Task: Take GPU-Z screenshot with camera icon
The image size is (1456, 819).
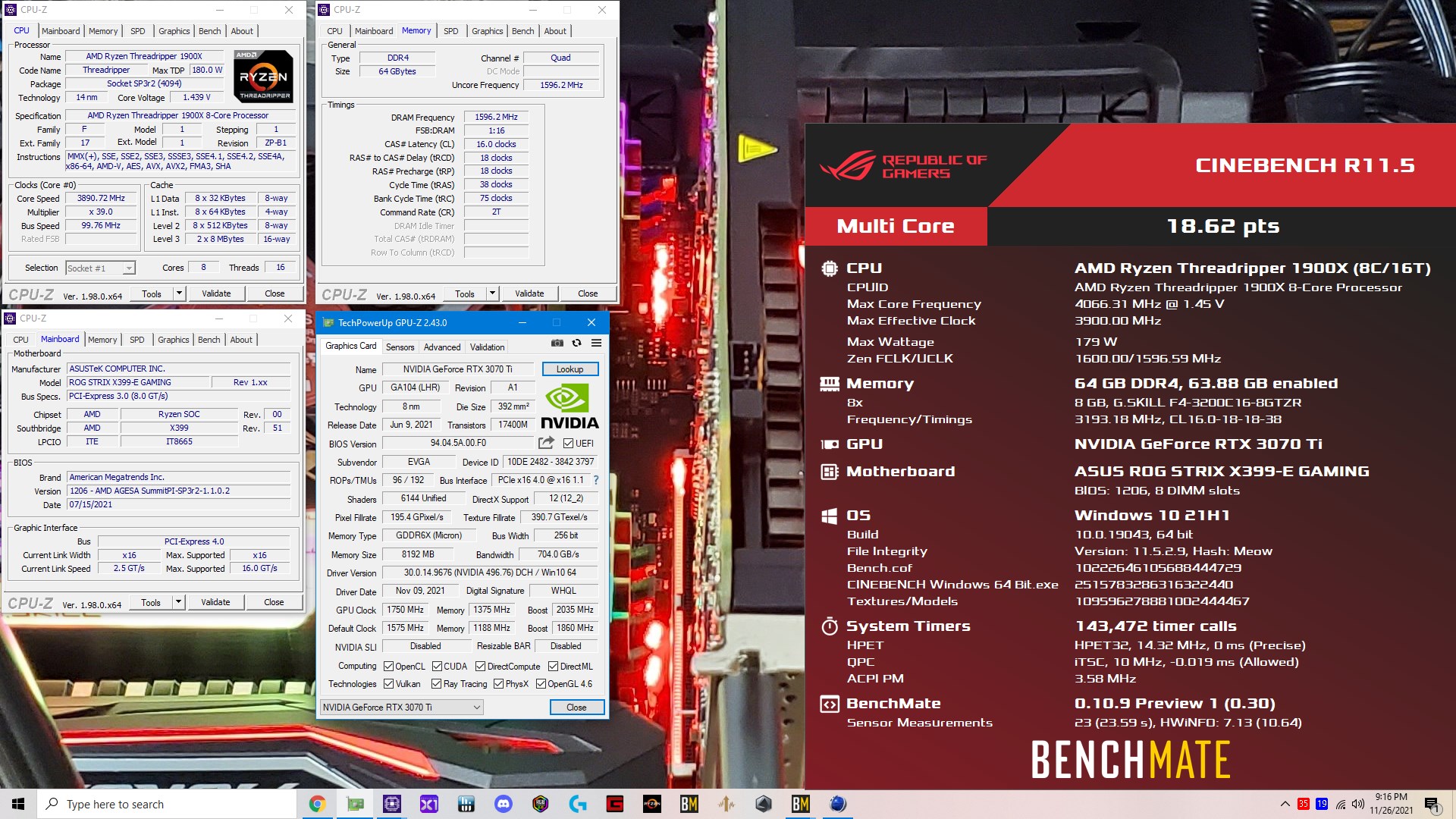Action: (x=557, y=343)
